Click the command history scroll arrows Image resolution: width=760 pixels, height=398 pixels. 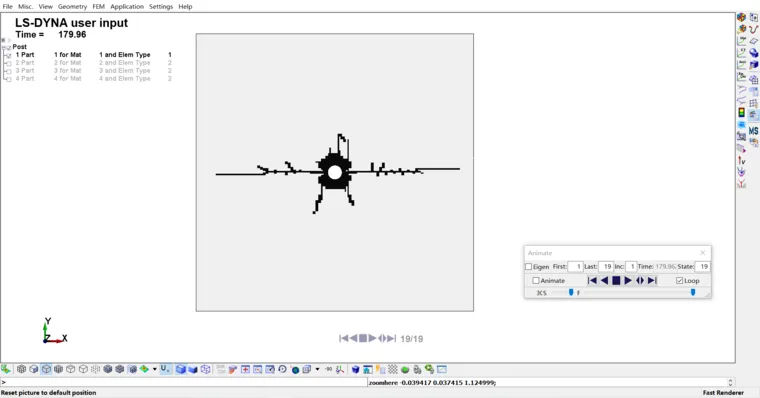[730, 382]
